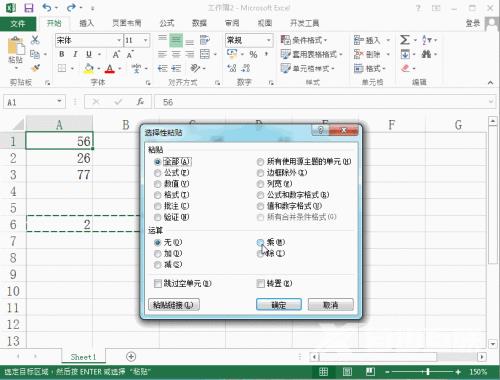Click the Clear eraser icon
The height and width of the screenshot is (380, 500).
(405, 68)
